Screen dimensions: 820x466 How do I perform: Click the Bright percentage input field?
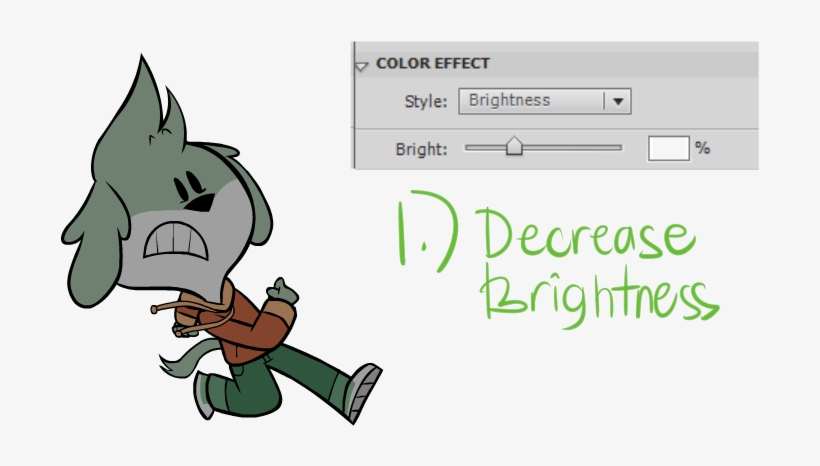point(669,148)
